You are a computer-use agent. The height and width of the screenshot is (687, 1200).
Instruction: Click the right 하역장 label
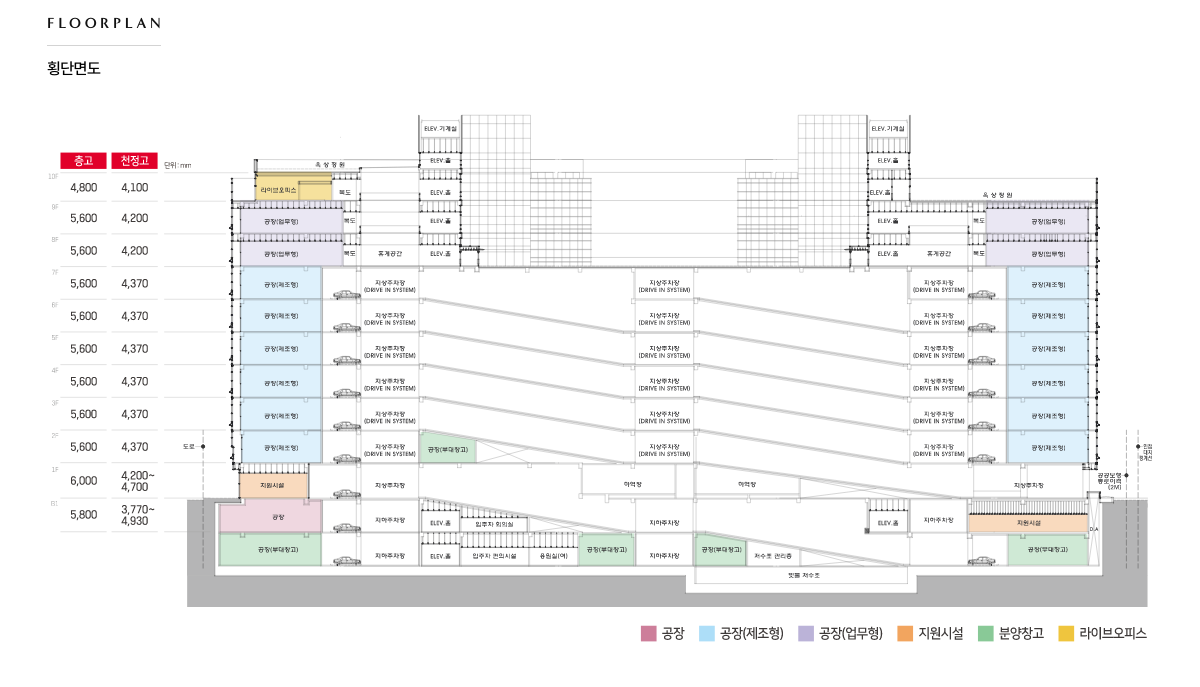[746, 483]
